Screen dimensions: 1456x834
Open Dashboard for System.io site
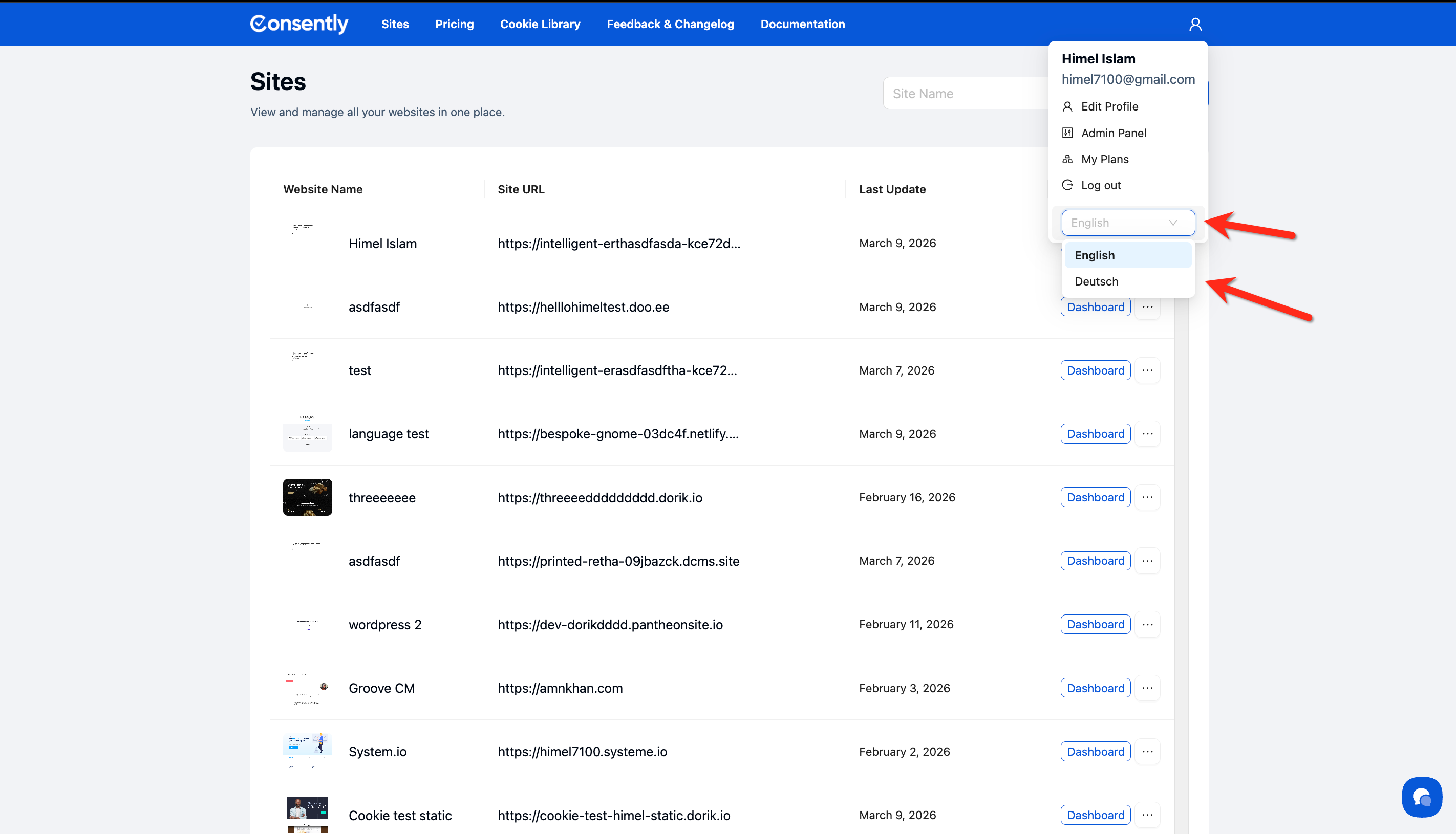point(1095,752)
